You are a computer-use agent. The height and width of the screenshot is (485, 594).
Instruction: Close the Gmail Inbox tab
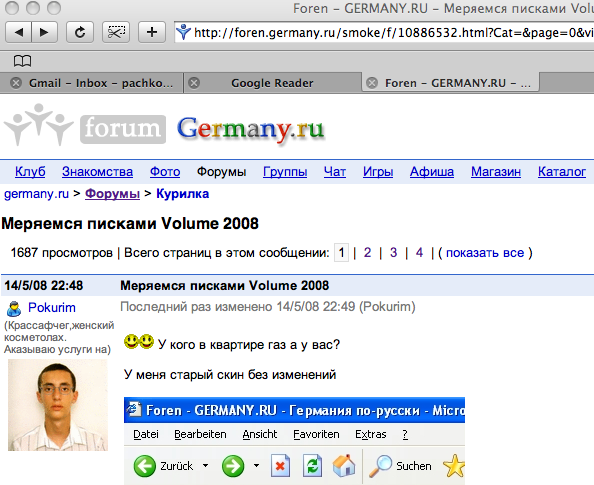click(x=16, y=83)
